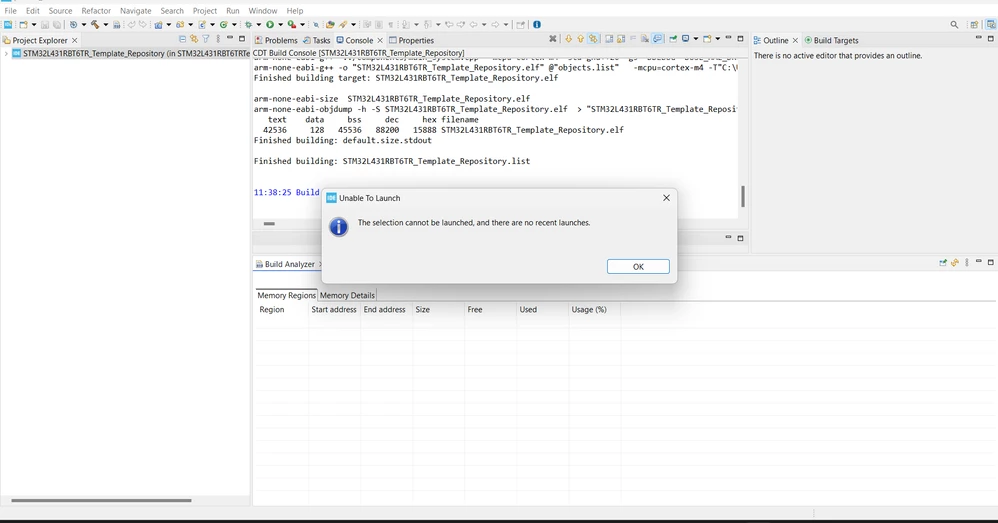Click the console next-error down arrow icon

(x=569, y=39)
